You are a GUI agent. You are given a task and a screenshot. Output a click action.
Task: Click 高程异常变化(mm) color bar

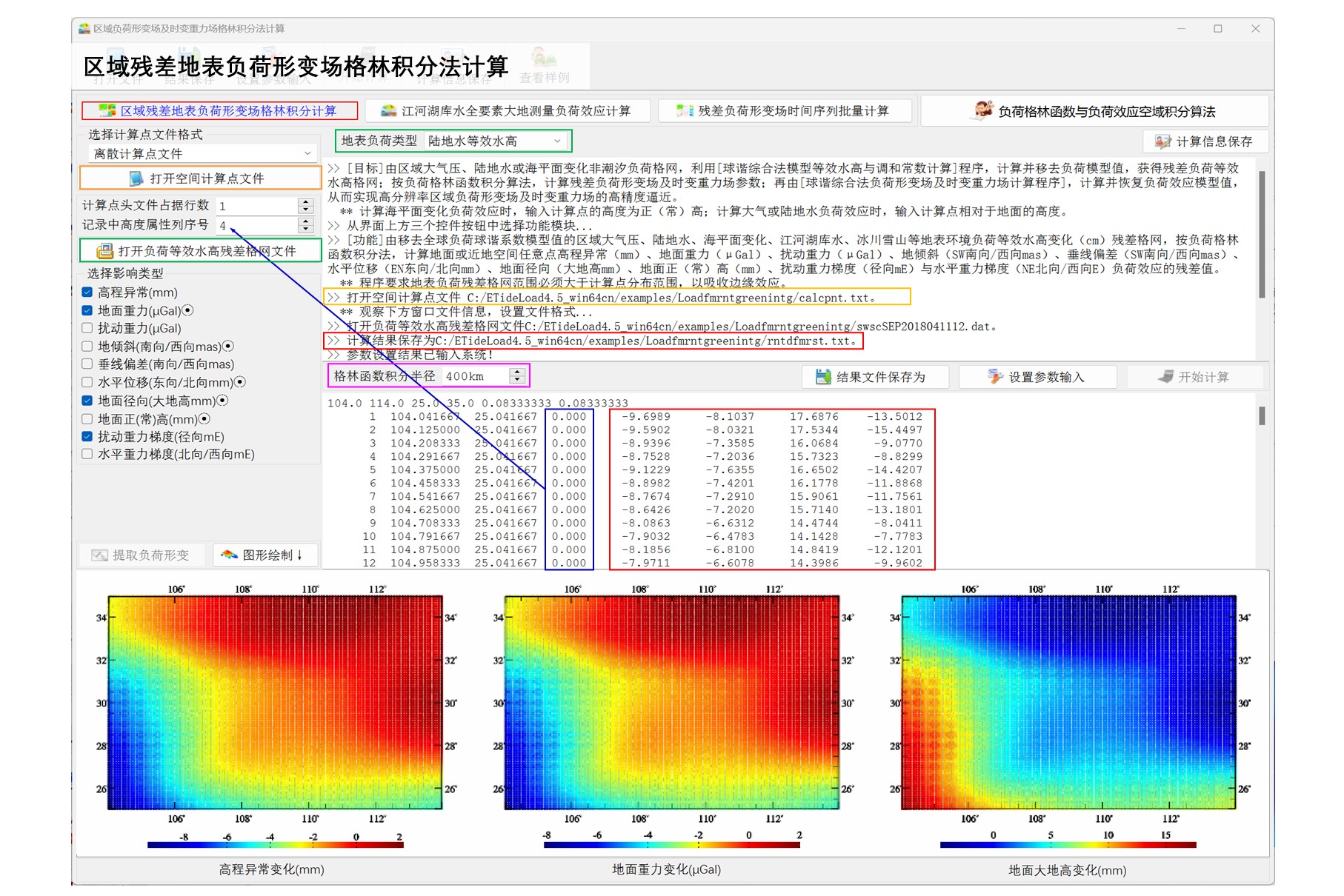click(275, 844)
